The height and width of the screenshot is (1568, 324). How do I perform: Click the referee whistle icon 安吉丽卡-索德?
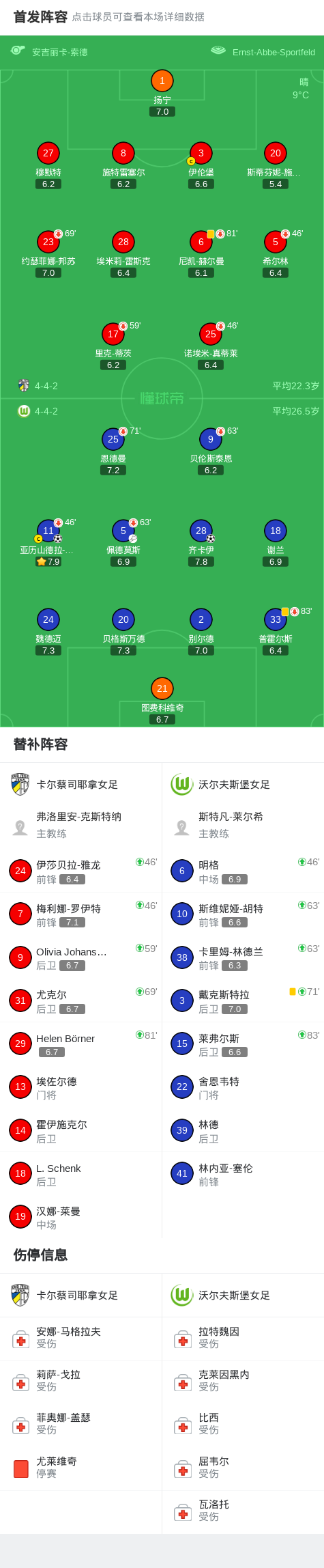(x=18, y=51)
